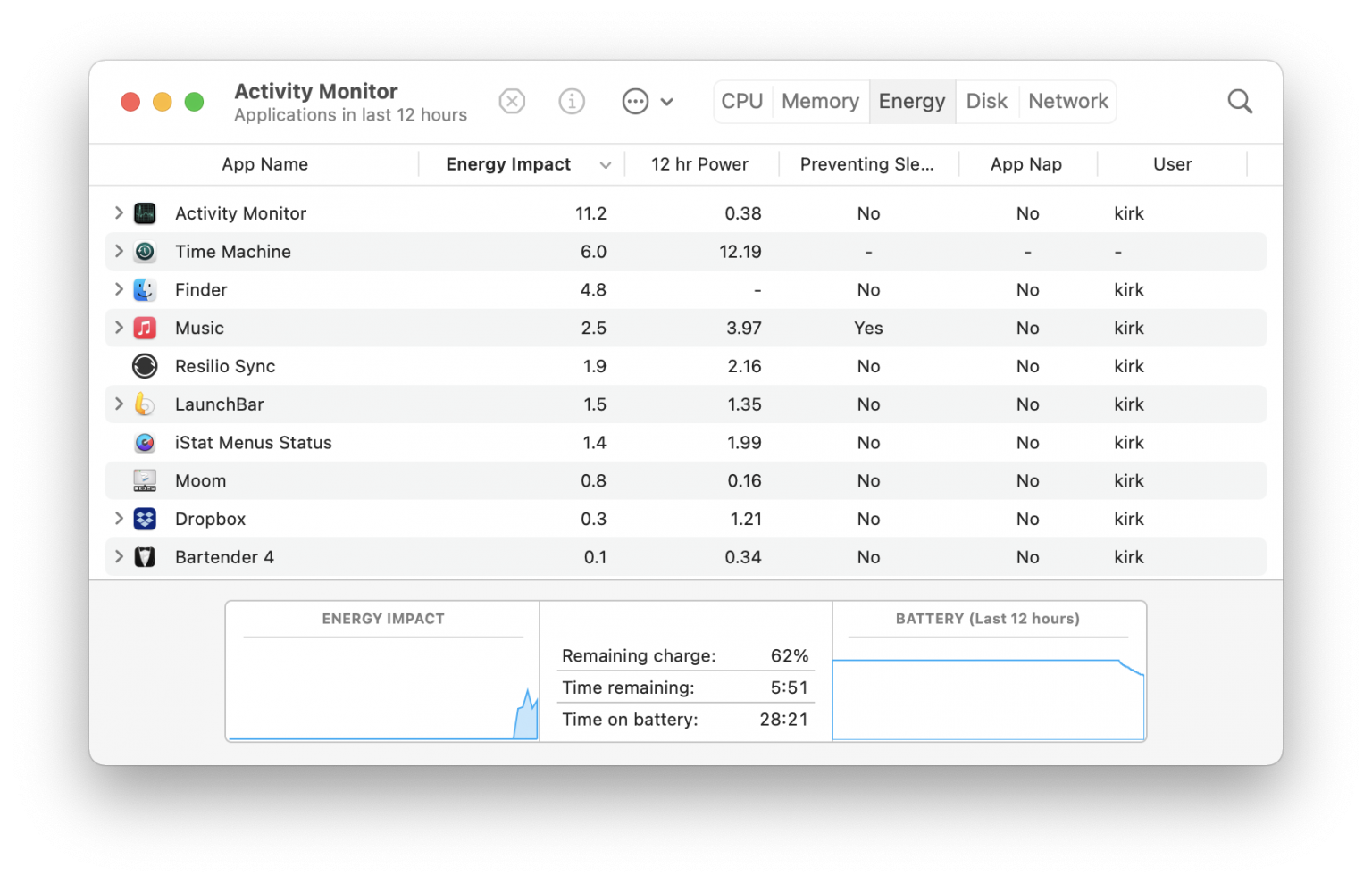Click the App Nap column header
The height and width of the screenshot is (883, 1372).
(x=1025, y=164)
